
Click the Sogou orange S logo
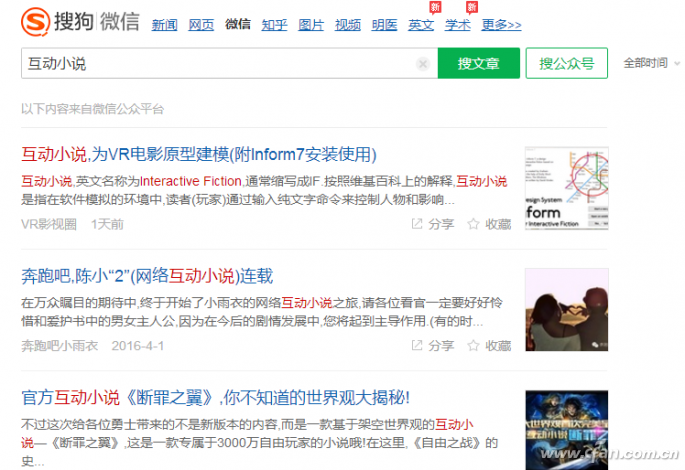click(x=35, y=22)
